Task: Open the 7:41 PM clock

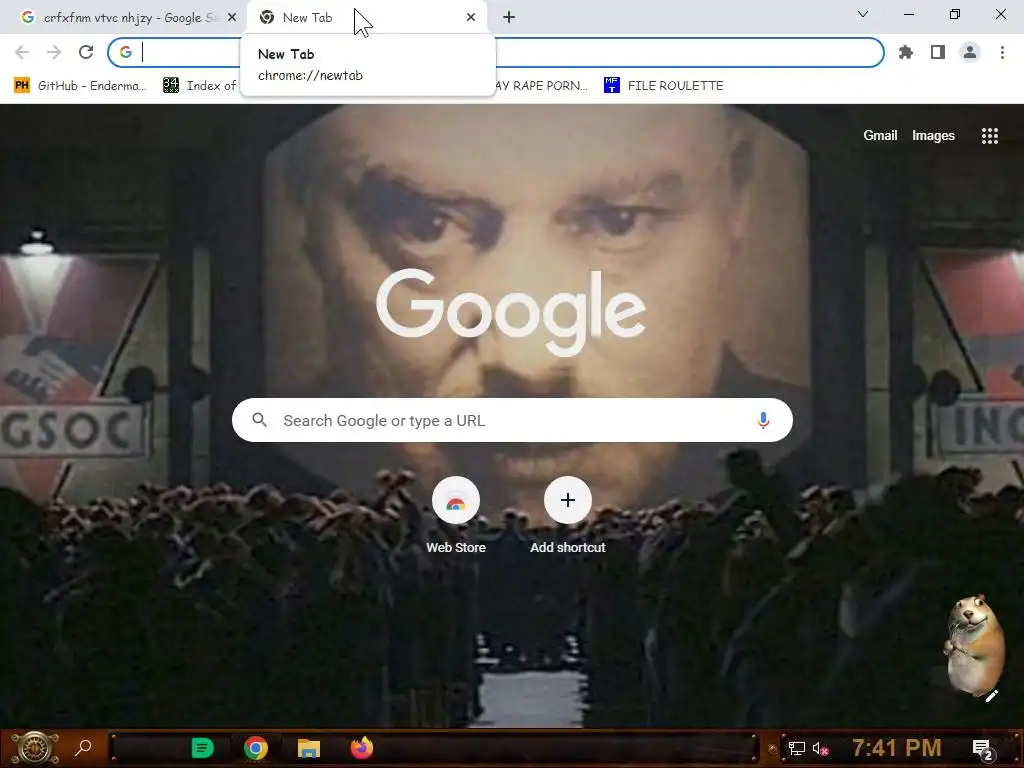Action: [x=897, y=747]
